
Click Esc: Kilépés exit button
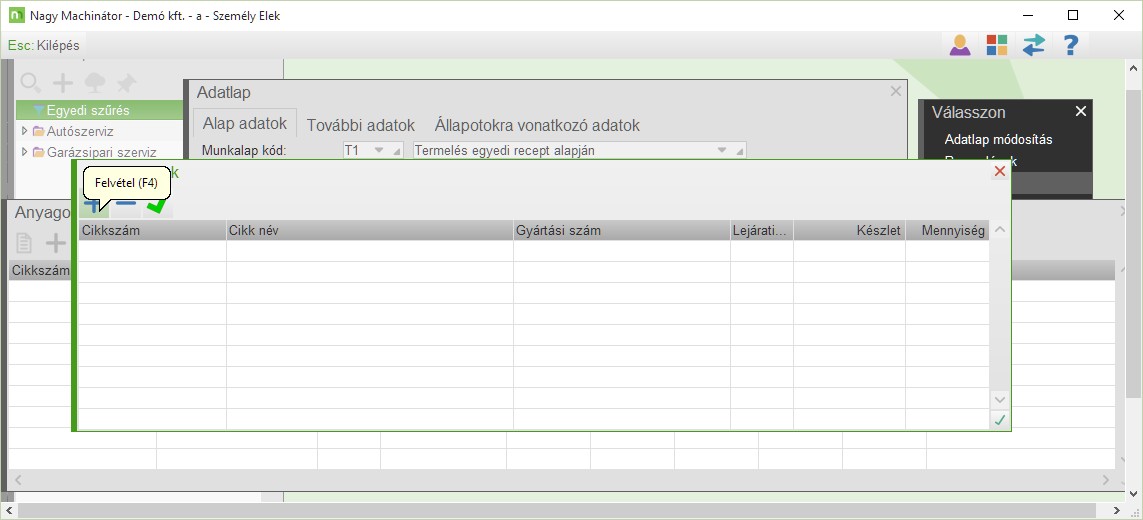pyautogui.click(x=44, y=45)
